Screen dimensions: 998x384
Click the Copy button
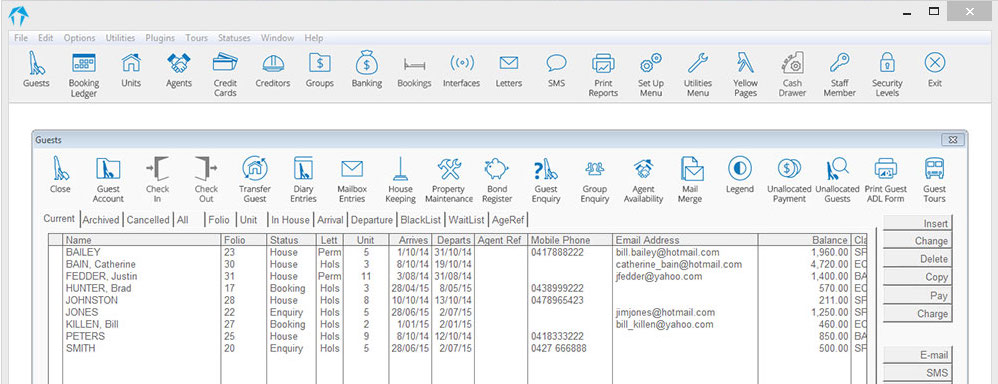point(918,277)
